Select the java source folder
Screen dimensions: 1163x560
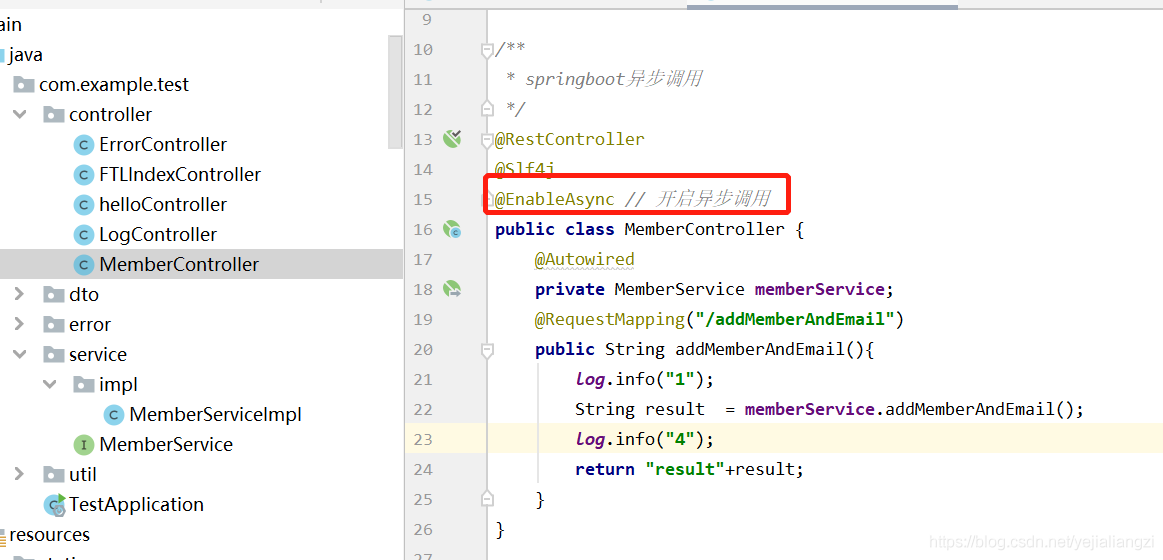pyautogui.click(x=26, y=55)
